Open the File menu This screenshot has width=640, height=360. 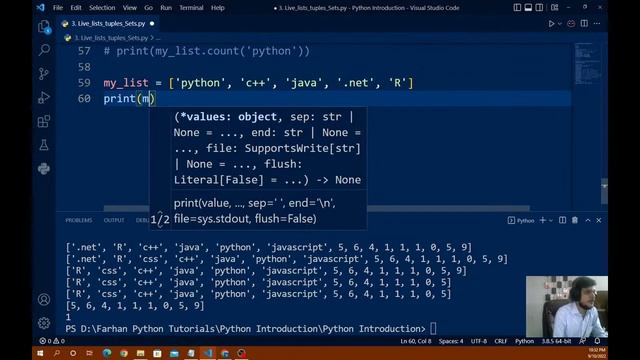pyautogui.click(x=58, y=8)
